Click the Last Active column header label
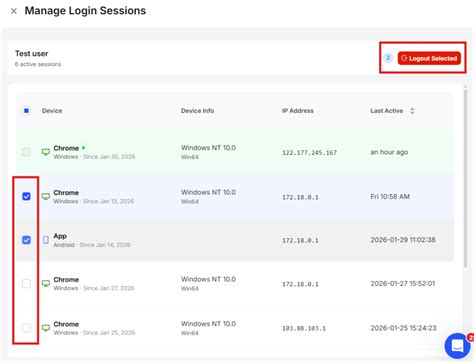The height and width of the screenshot is (362, 474). coord(387,111)
